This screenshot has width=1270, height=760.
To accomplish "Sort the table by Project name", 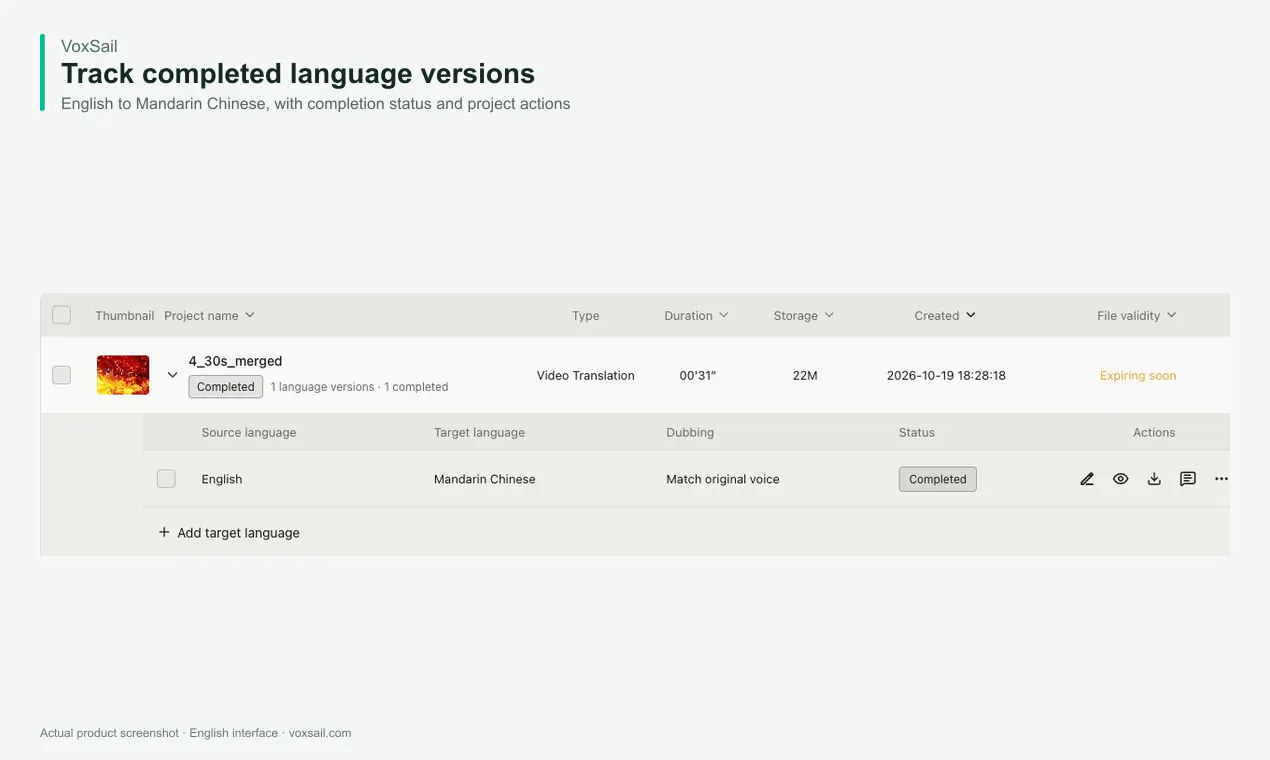I will pyautogui.click(x=209, y=316).
